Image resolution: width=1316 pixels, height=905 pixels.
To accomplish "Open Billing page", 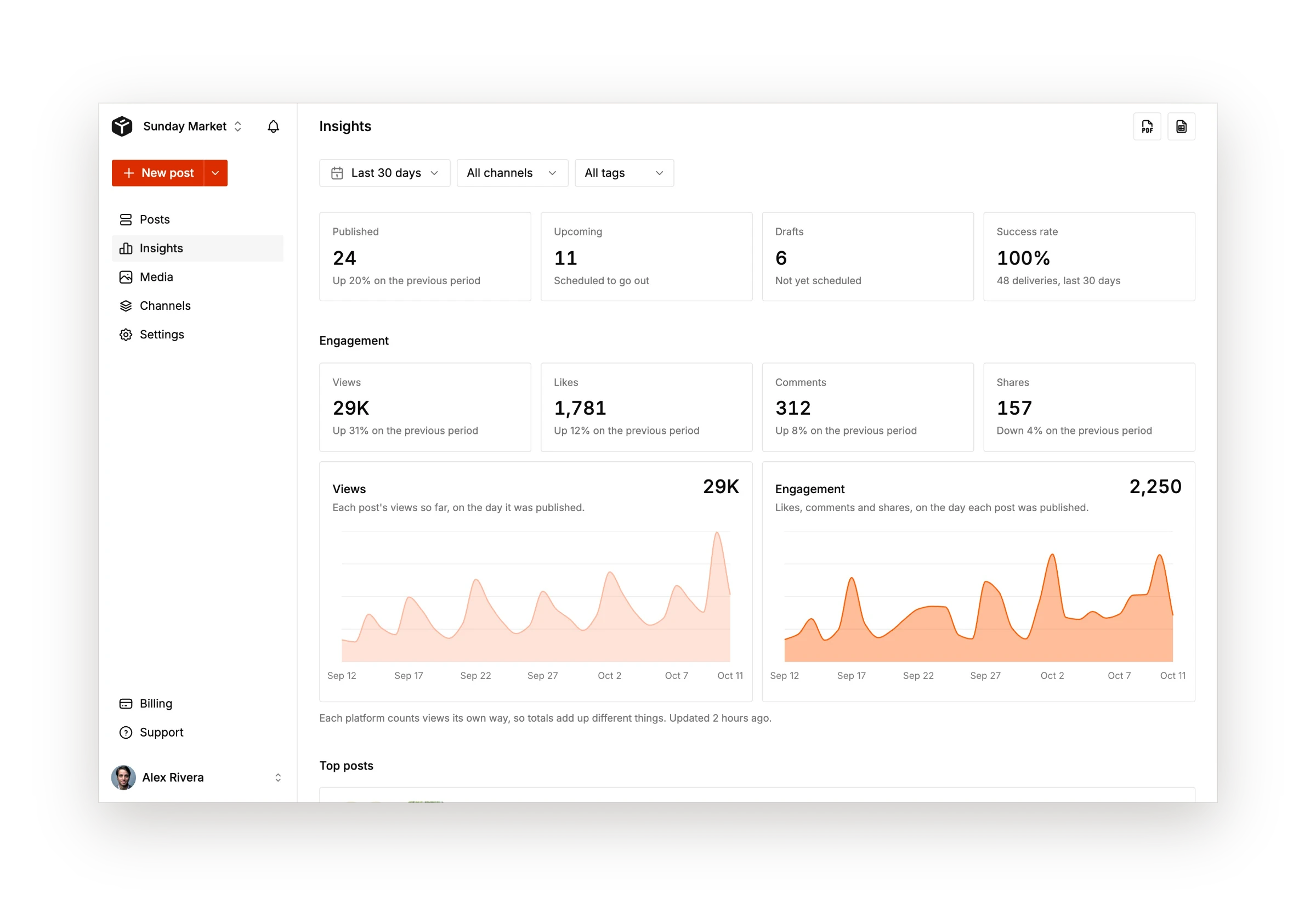I will [197, 703].
